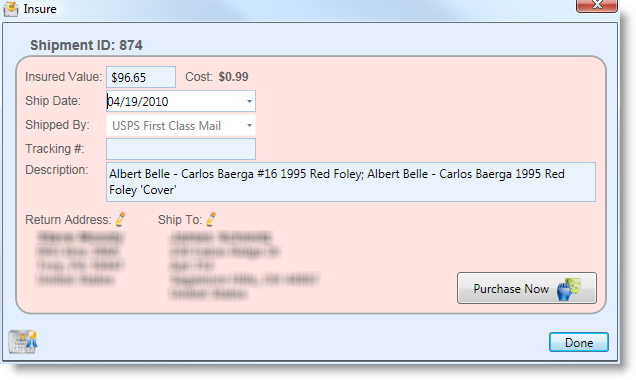
Task: Edit the Ship To address pencil icon
Action: coord(211,219)
